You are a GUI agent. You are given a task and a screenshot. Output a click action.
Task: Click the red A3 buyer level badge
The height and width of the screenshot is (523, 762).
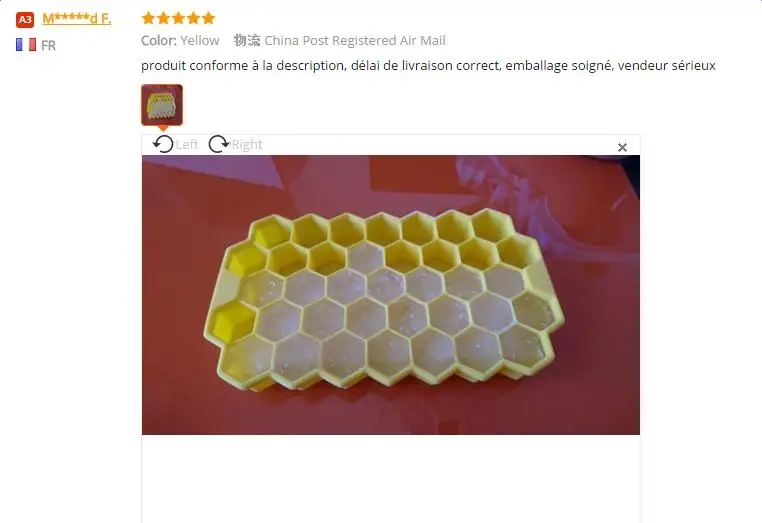(25, 19)
